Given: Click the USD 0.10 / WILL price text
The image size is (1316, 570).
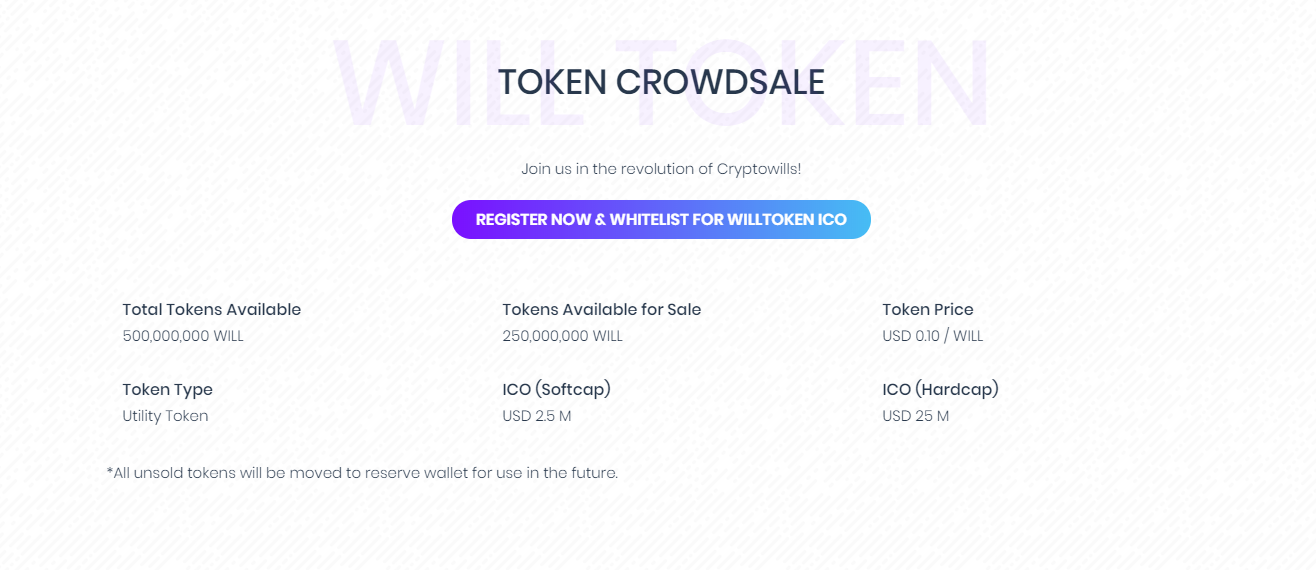Looking at the screenshot, I should tap(933, 336).
